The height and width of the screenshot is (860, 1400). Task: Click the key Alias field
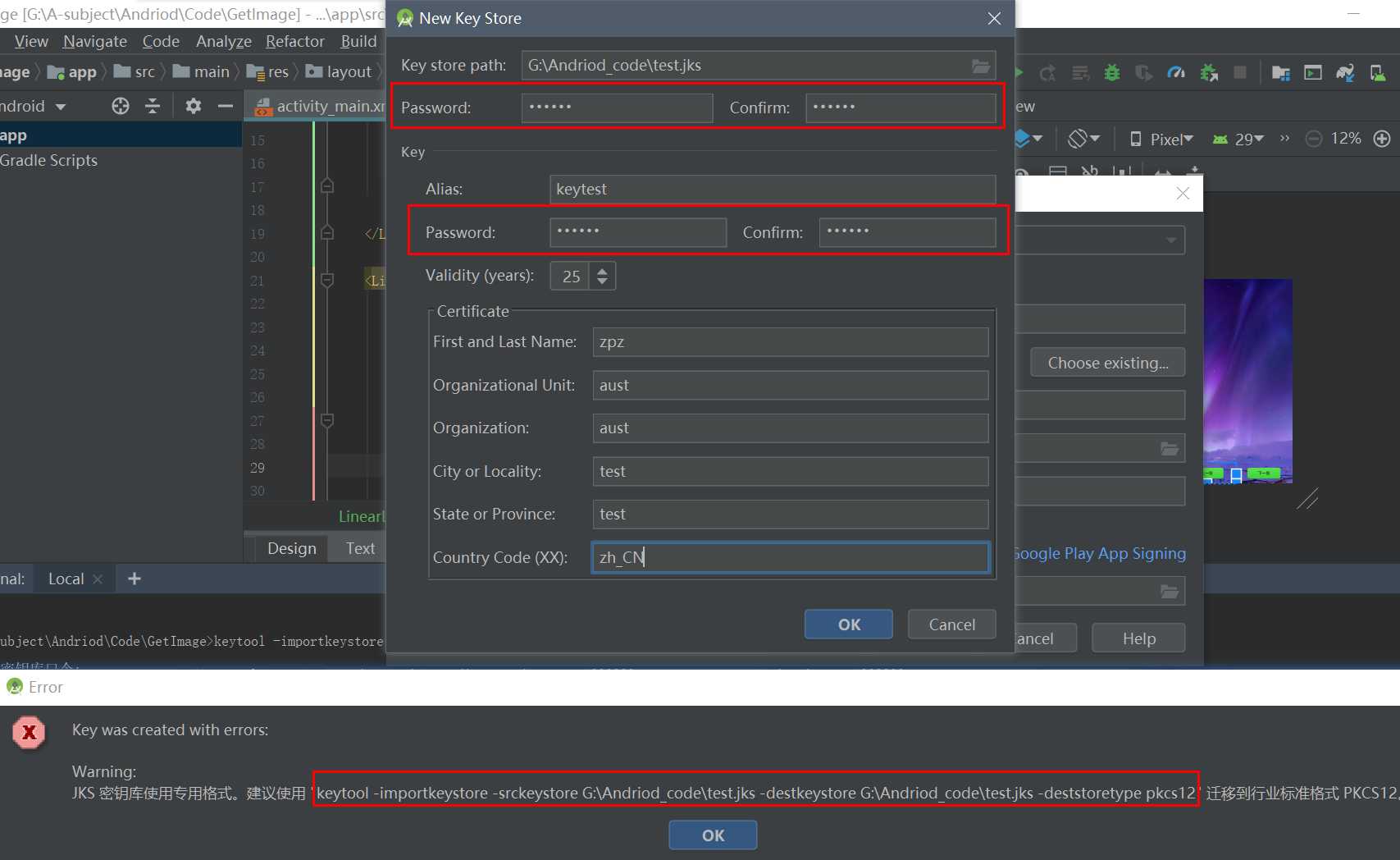click(x=773, y=190)
